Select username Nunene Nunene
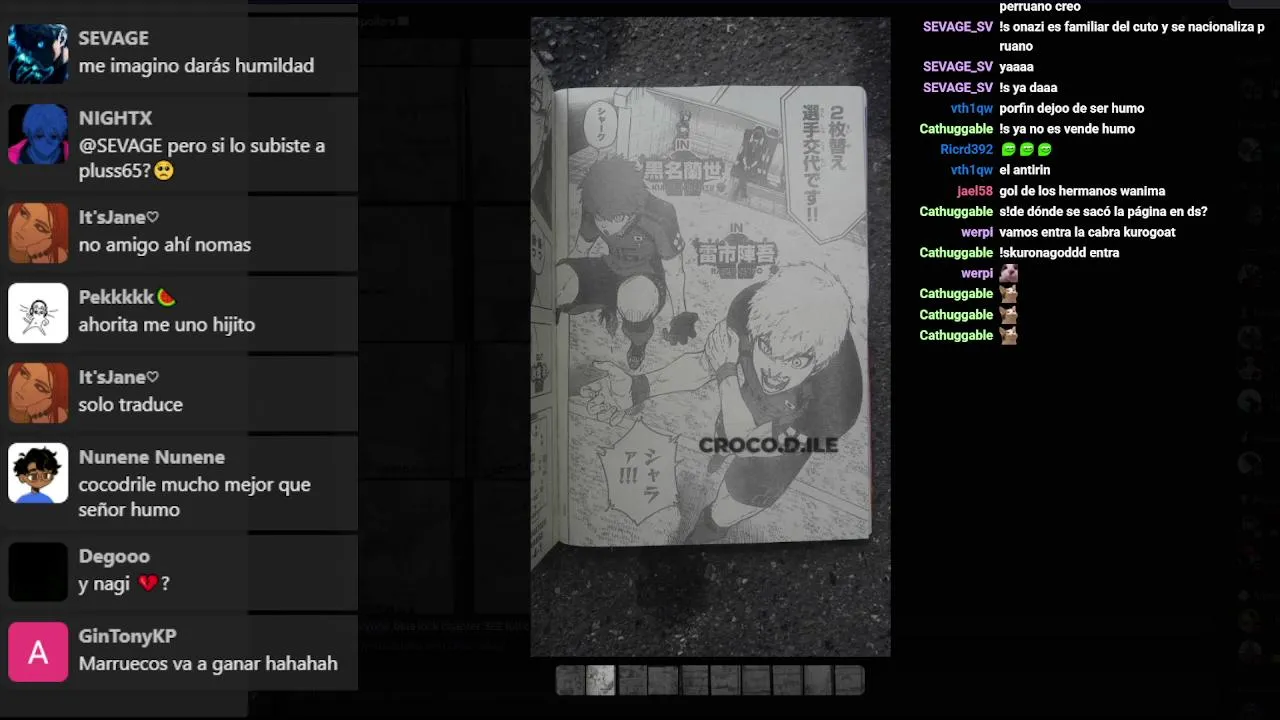The width and height of the screenshot is (1280, 720). (152, 457)
